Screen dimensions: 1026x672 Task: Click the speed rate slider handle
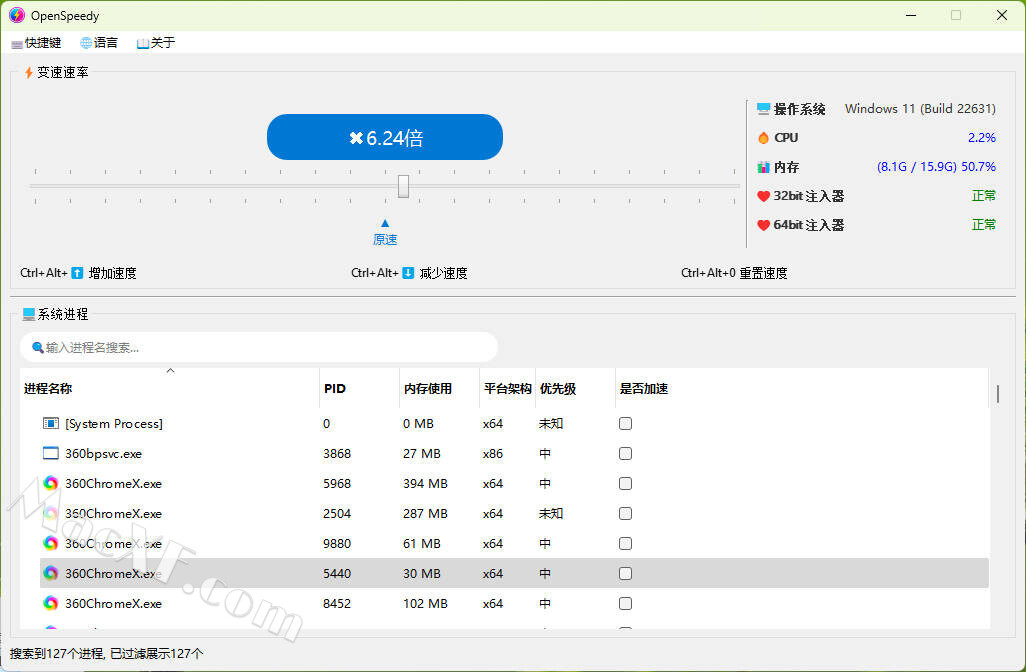(403, 186)
